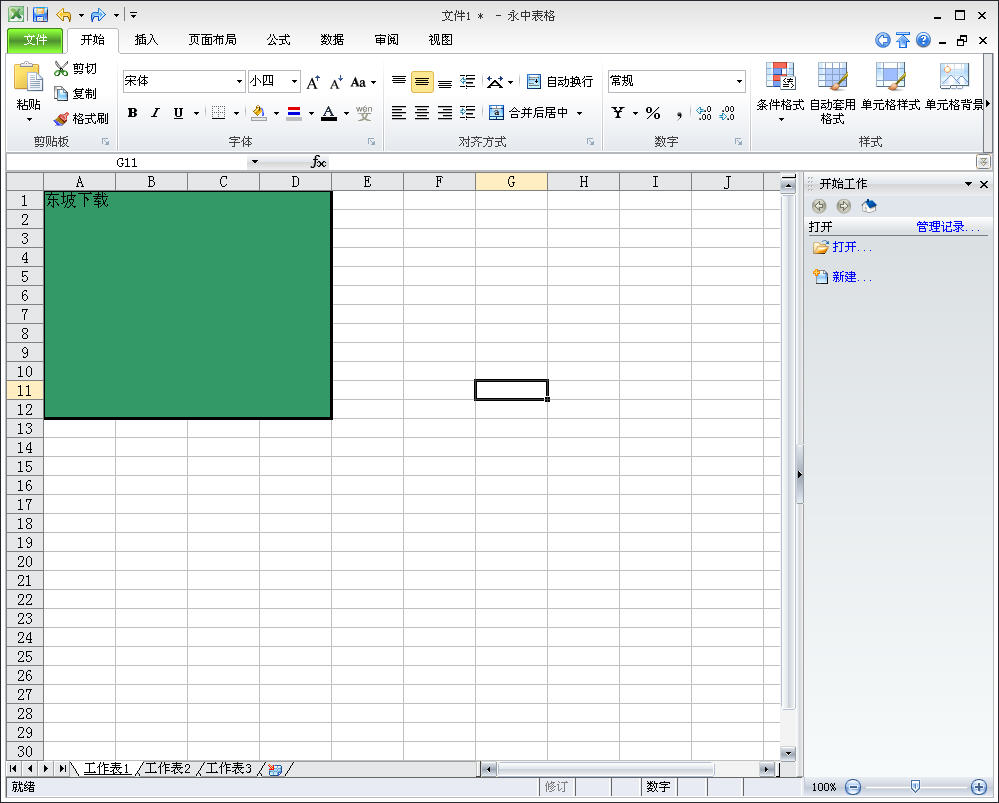Click the insert function fx icon
This screenshot has width=999, height=803.
318,163
